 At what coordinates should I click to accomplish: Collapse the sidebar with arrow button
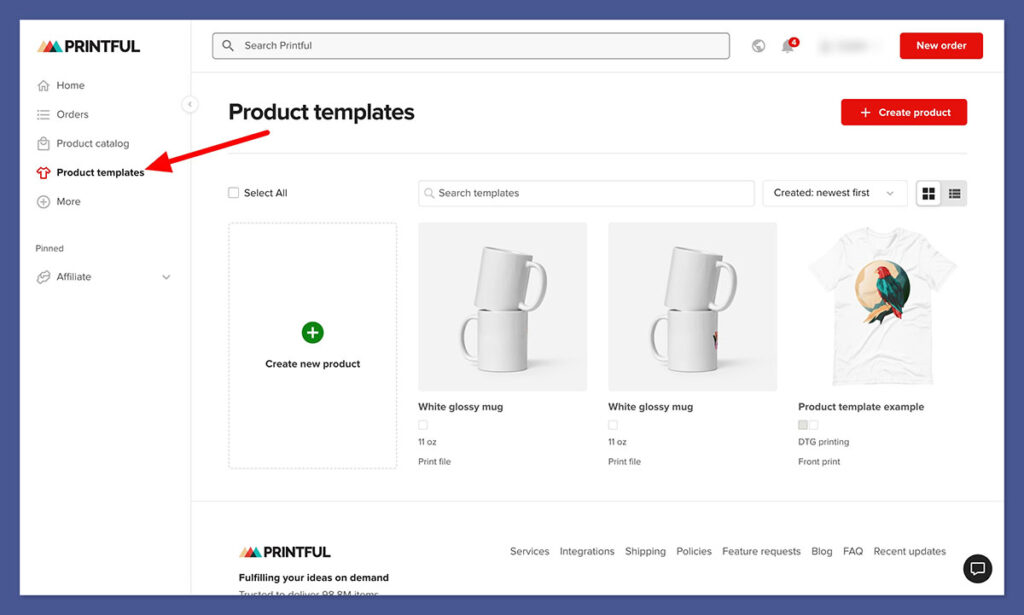click(190, 104)
